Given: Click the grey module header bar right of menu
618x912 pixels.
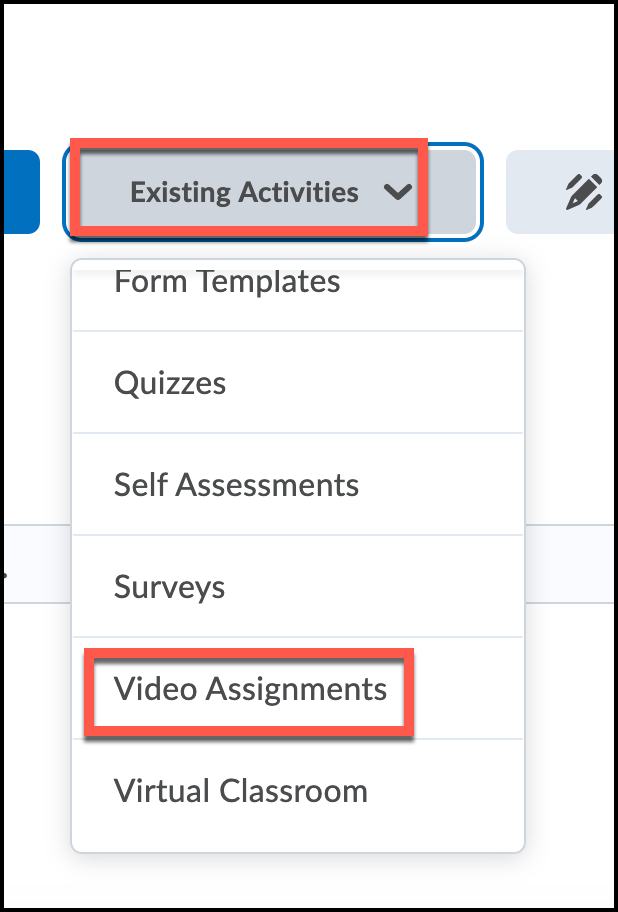Looking at the screenshot, I should 570,564.
